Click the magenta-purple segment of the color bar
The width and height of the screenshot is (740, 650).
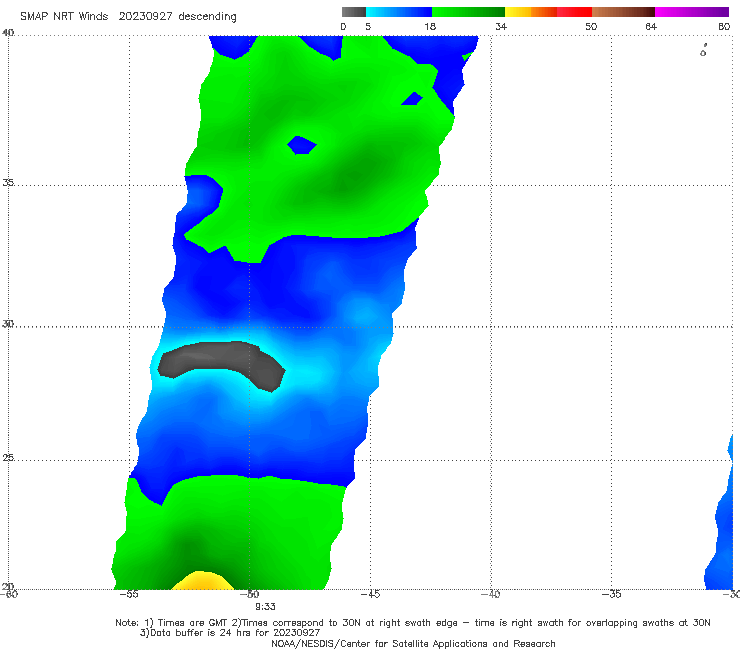pyautogui.click(x=692, y=12)
